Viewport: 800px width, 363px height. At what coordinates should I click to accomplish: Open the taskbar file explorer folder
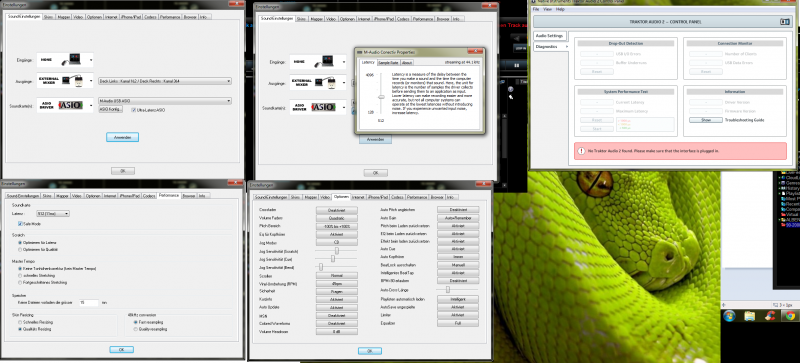pos(749,316)
